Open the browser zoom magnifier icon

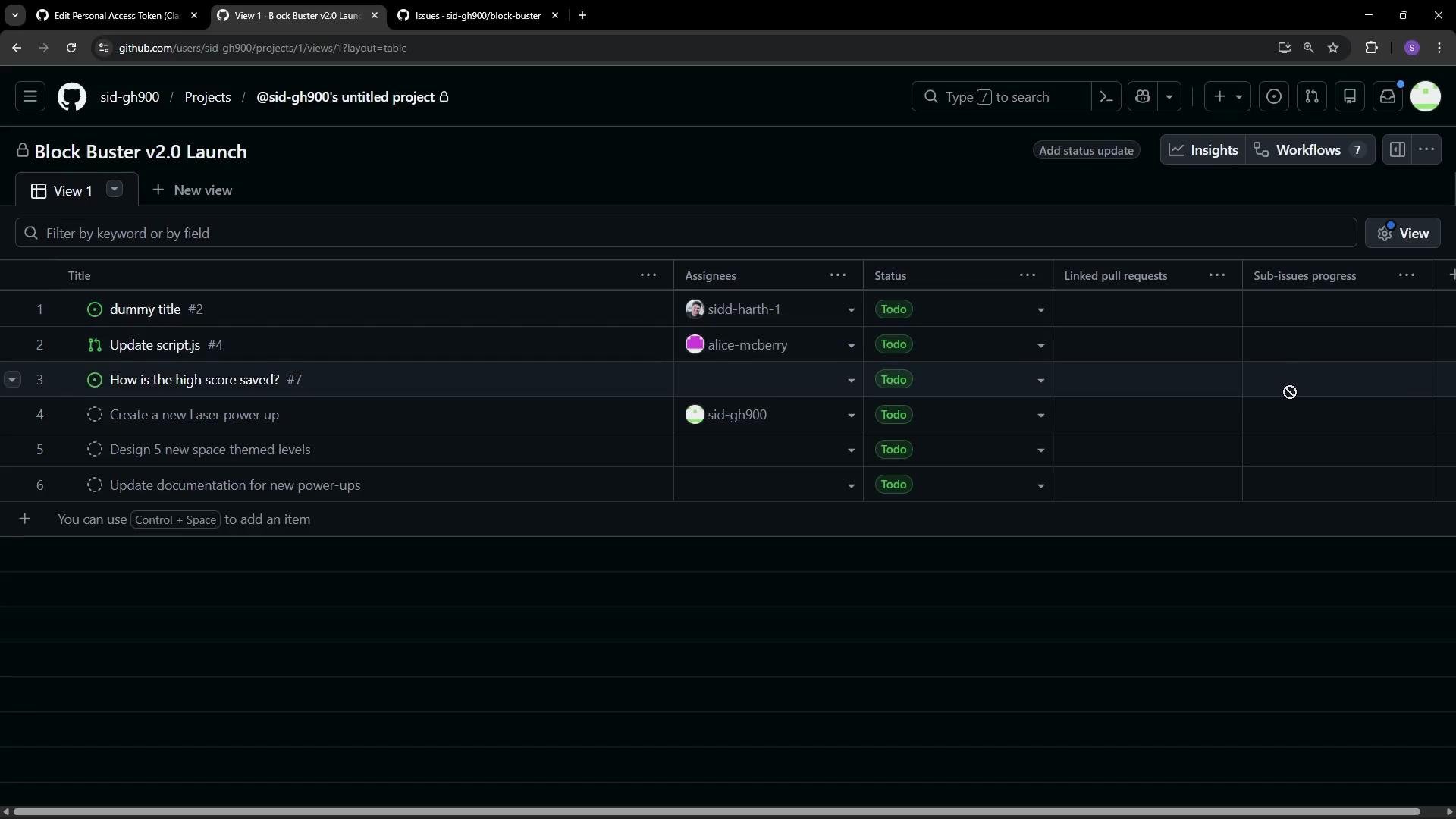tap(1308, 48)
